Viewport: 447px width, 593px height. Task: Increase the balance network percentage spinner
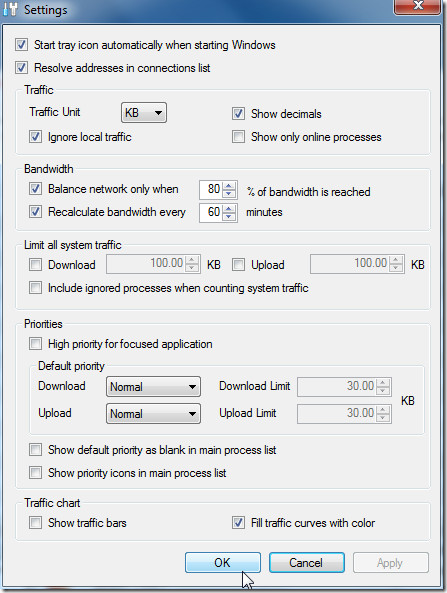[229, 185]
